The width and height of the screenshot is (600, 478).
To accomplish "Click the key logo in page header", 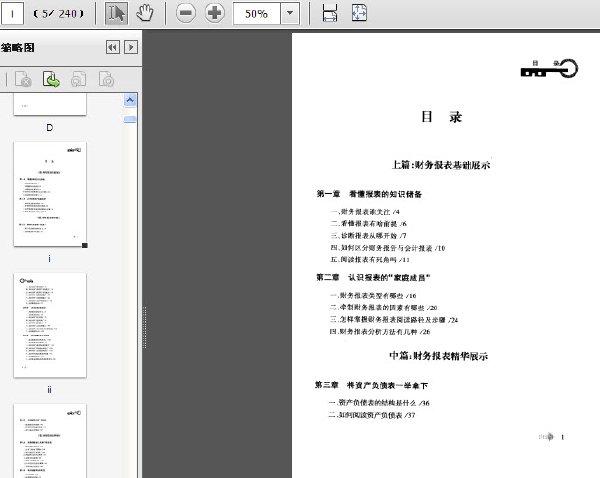I will pos(549,69).
